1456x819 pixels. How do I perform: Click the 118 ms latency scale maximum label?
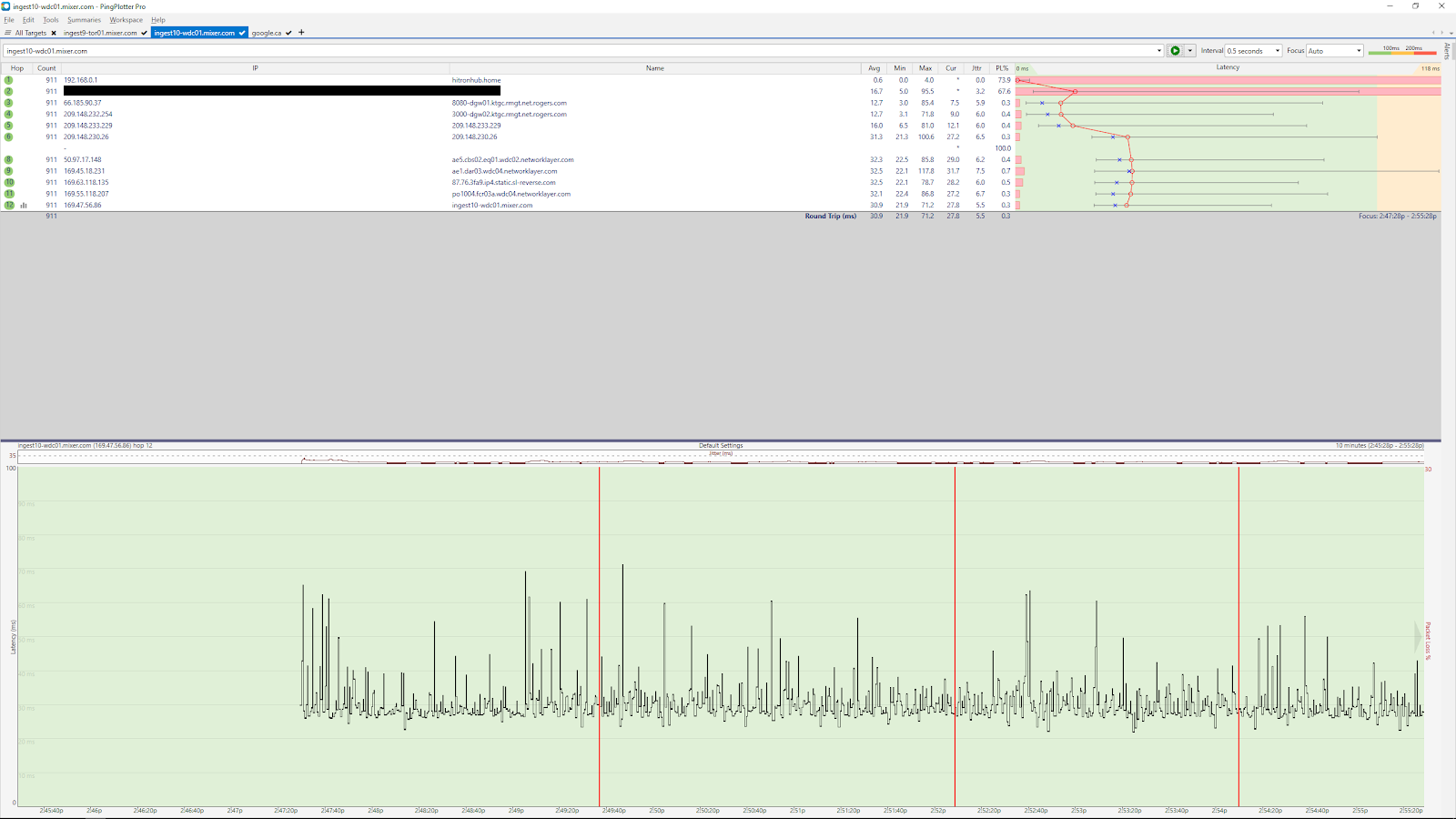click(1431, 68)
